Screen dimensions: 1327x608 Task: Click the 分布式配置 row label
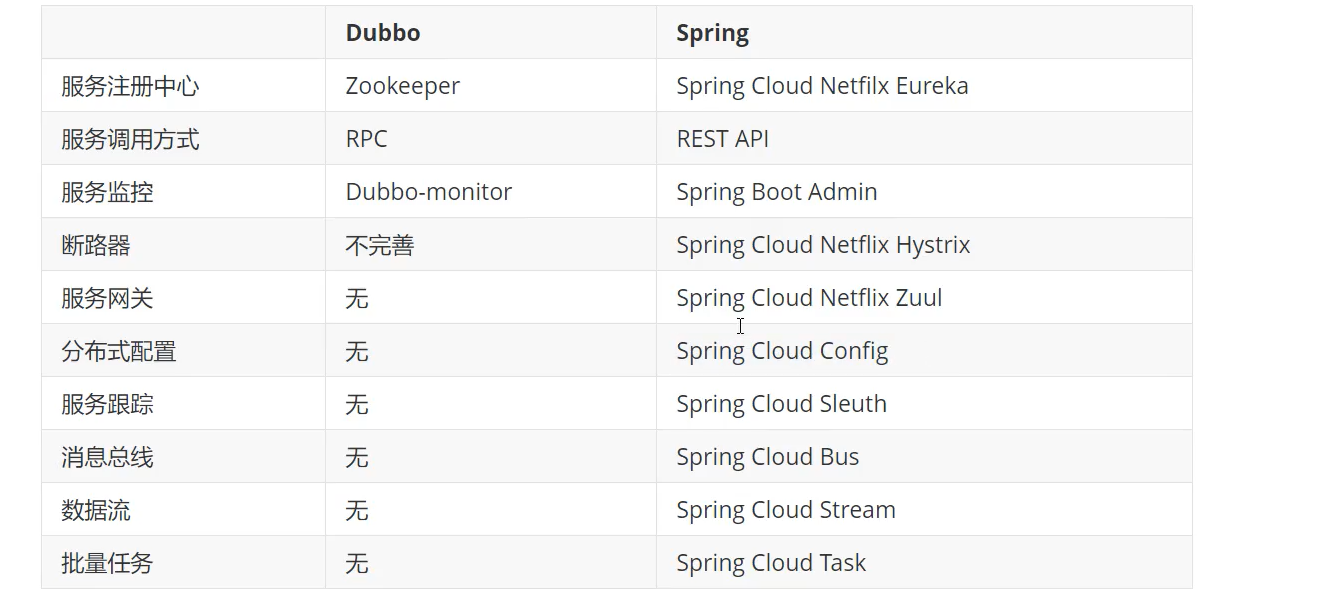point(119,351)
